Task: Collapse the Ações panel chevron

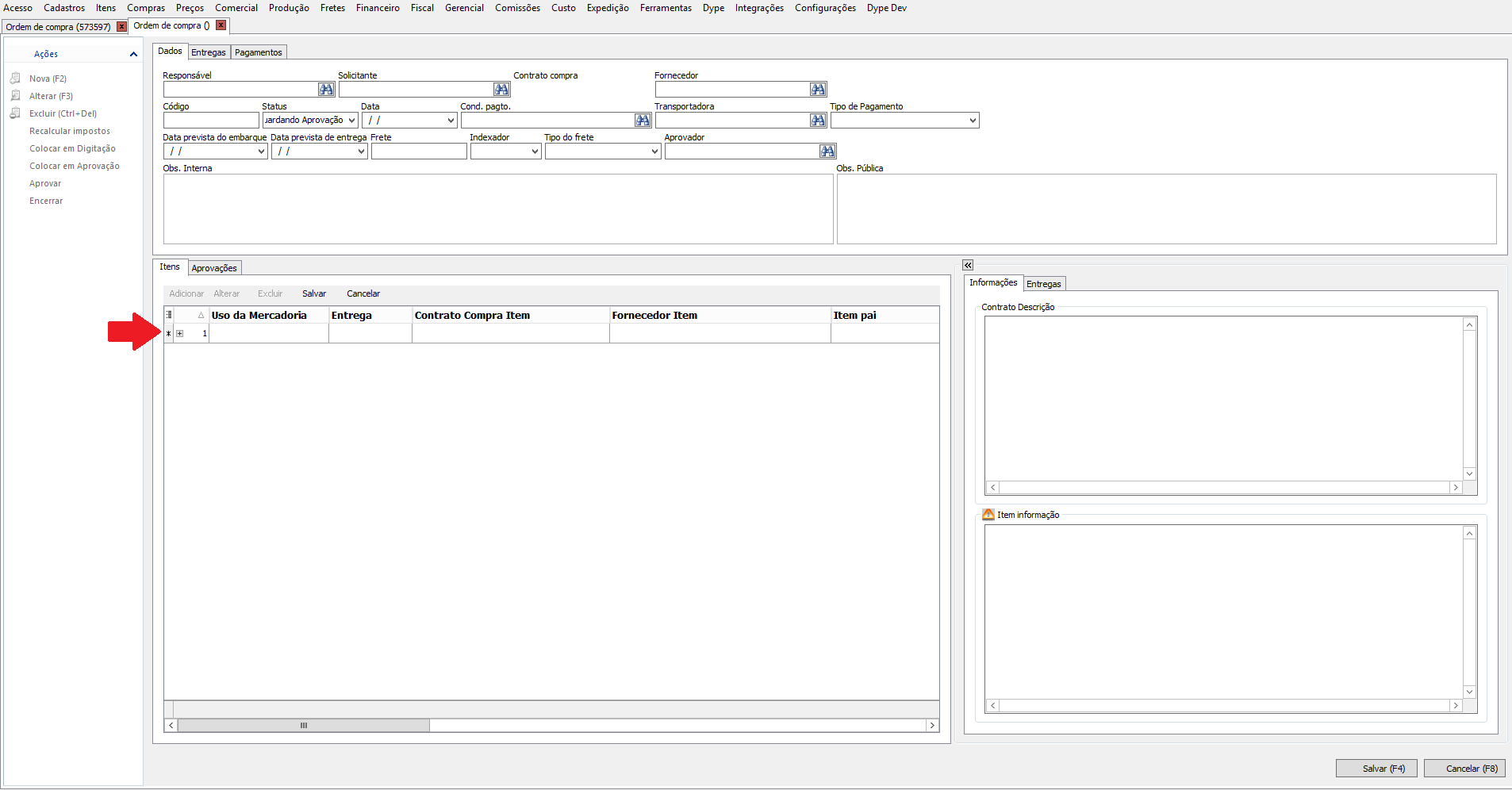Action: tap(133, 54)
